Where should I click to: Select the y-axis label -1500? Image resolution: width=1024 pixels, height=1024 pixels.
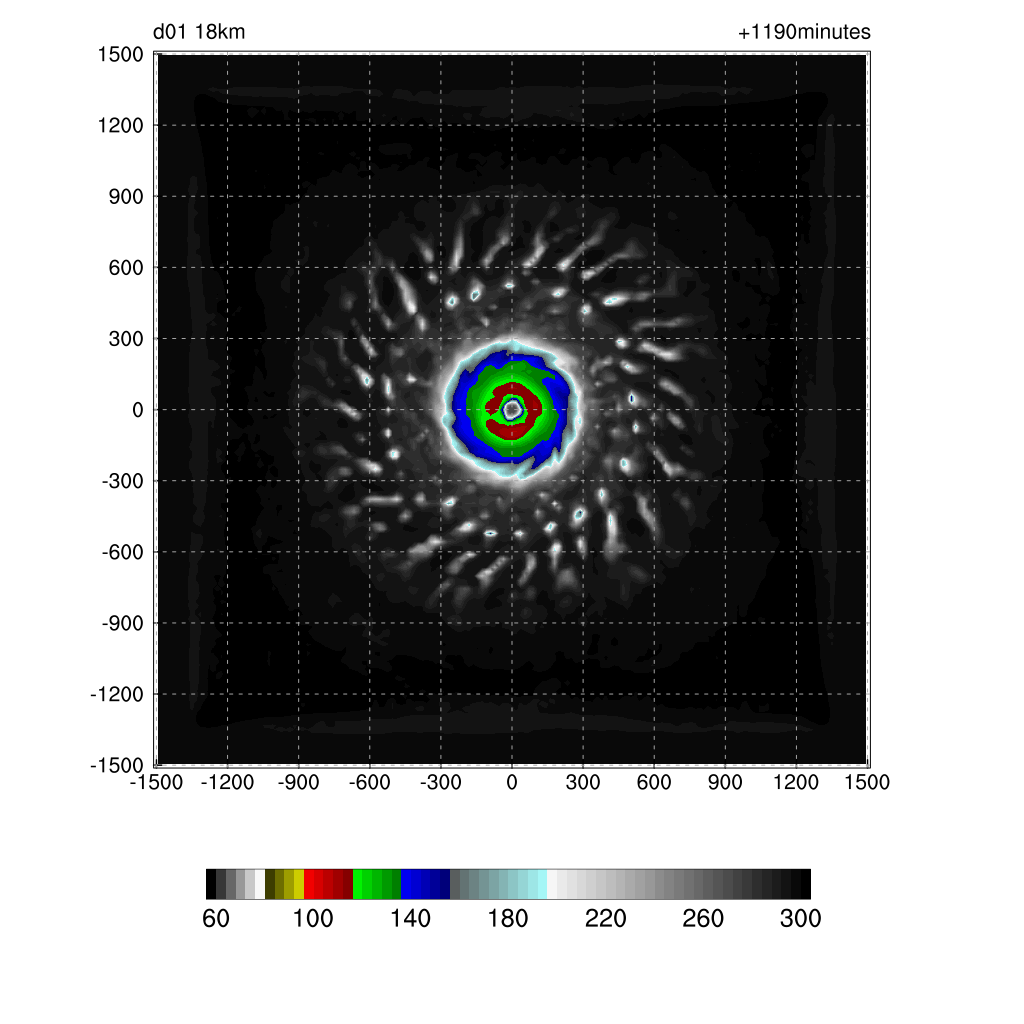tap(117, 765)
